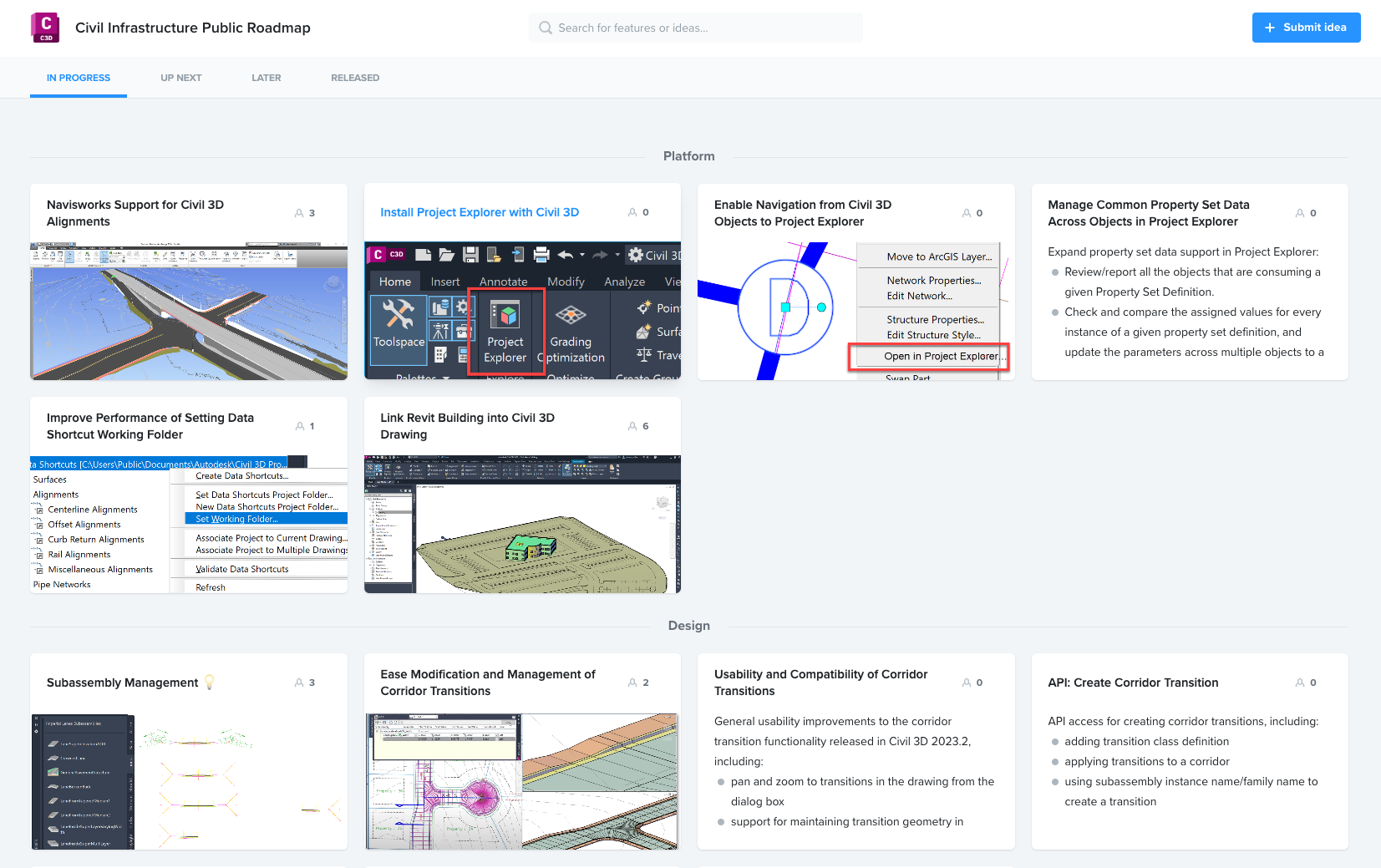Image resolution: width=1381 pixels, height=868 pixels.
Task: Open the Install Project Explorer with Civil 3D link
Action: (480, 211)
